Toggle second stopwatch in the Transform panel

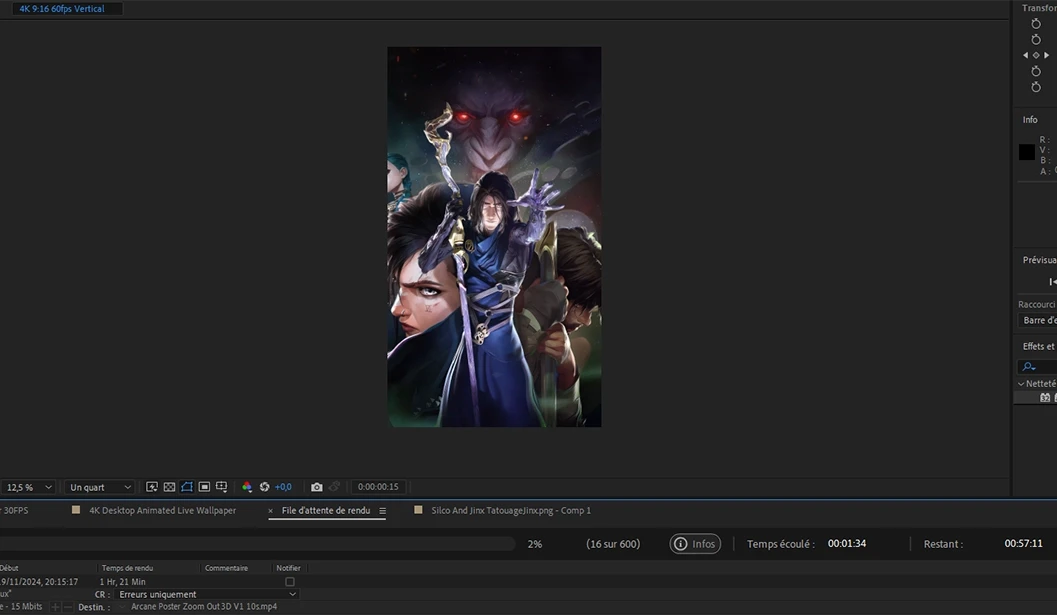click(x=1036, y=39)
